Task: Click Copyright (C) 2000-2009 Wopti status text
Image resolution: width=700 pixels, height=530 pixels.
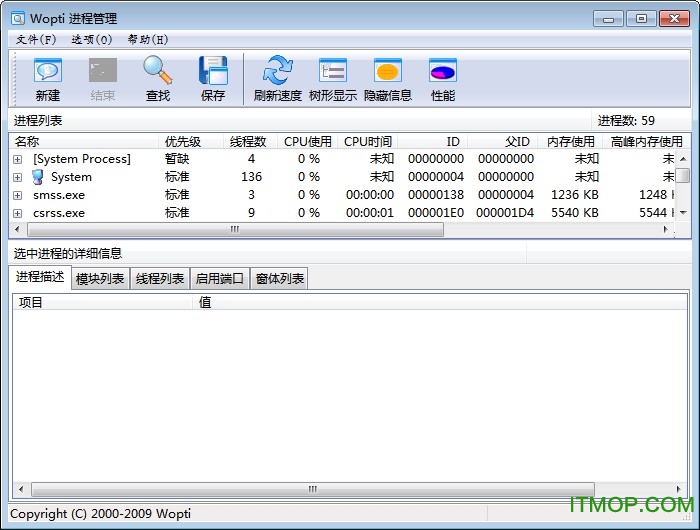Action: (100, 514)
